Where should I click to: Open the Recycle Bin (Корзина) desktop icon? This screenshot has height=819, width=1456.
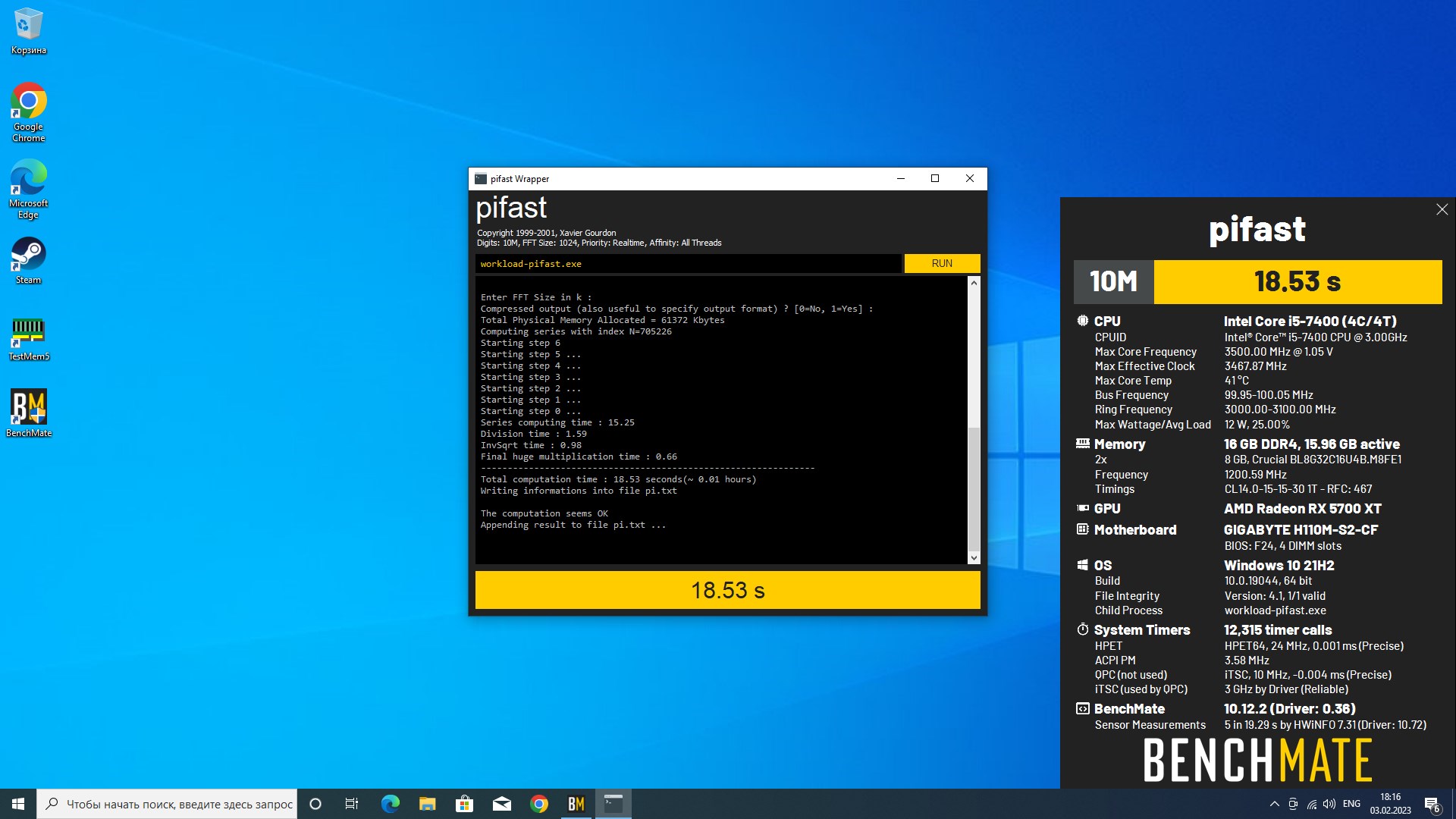click(x=28, y=31)
